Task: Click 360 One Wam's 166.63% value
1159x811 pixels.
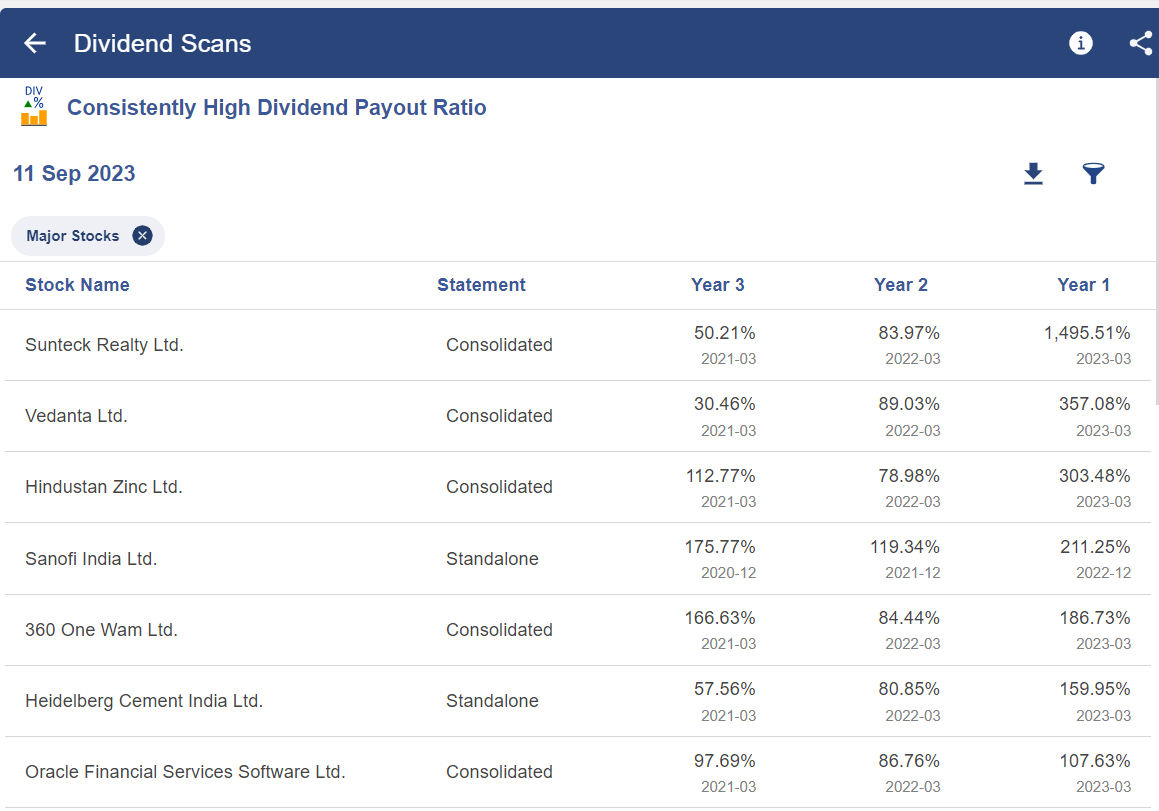Action: (720, 618)
